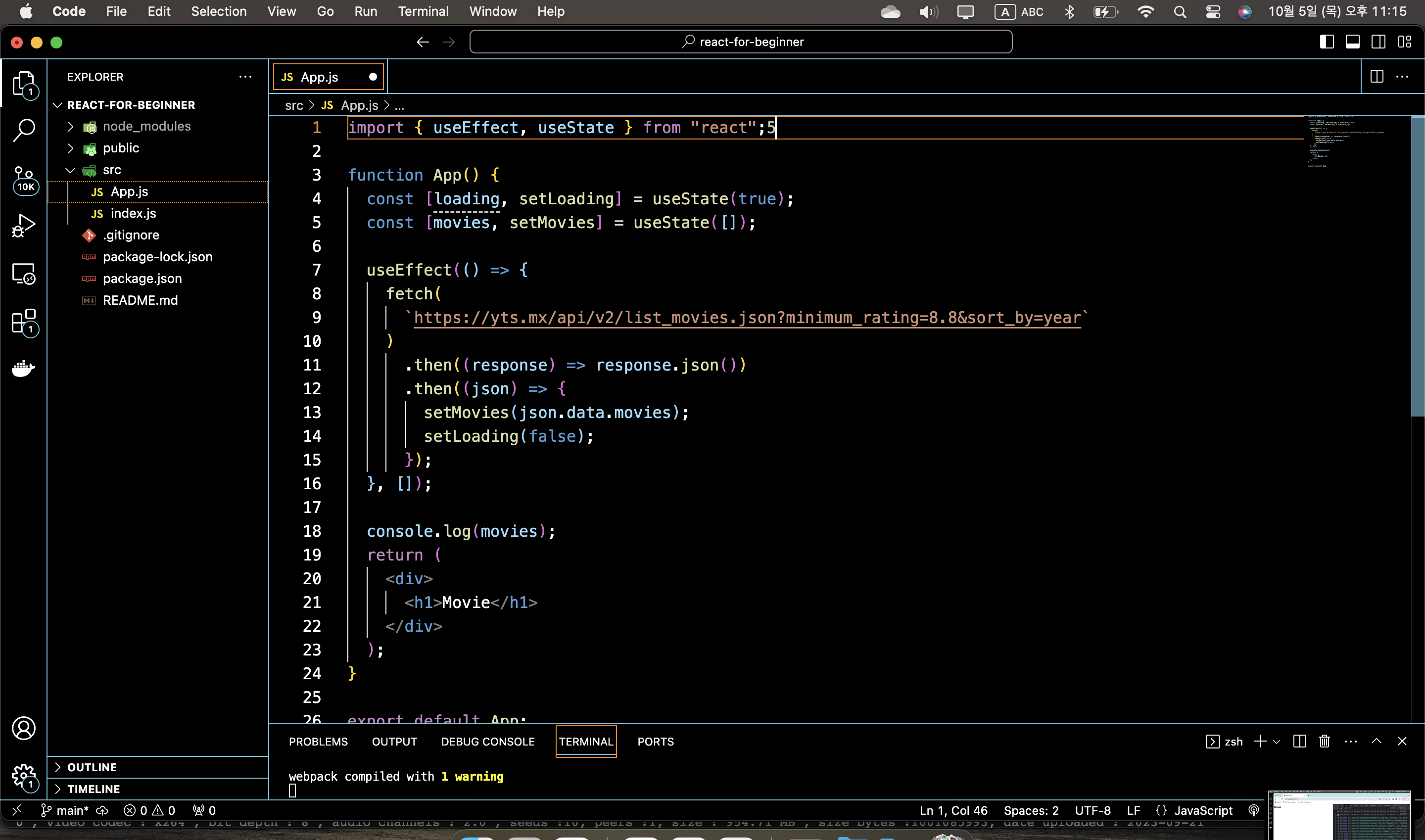
Task: Toggle the Primary Side Bar visibility
Action: coord(1327,42)
